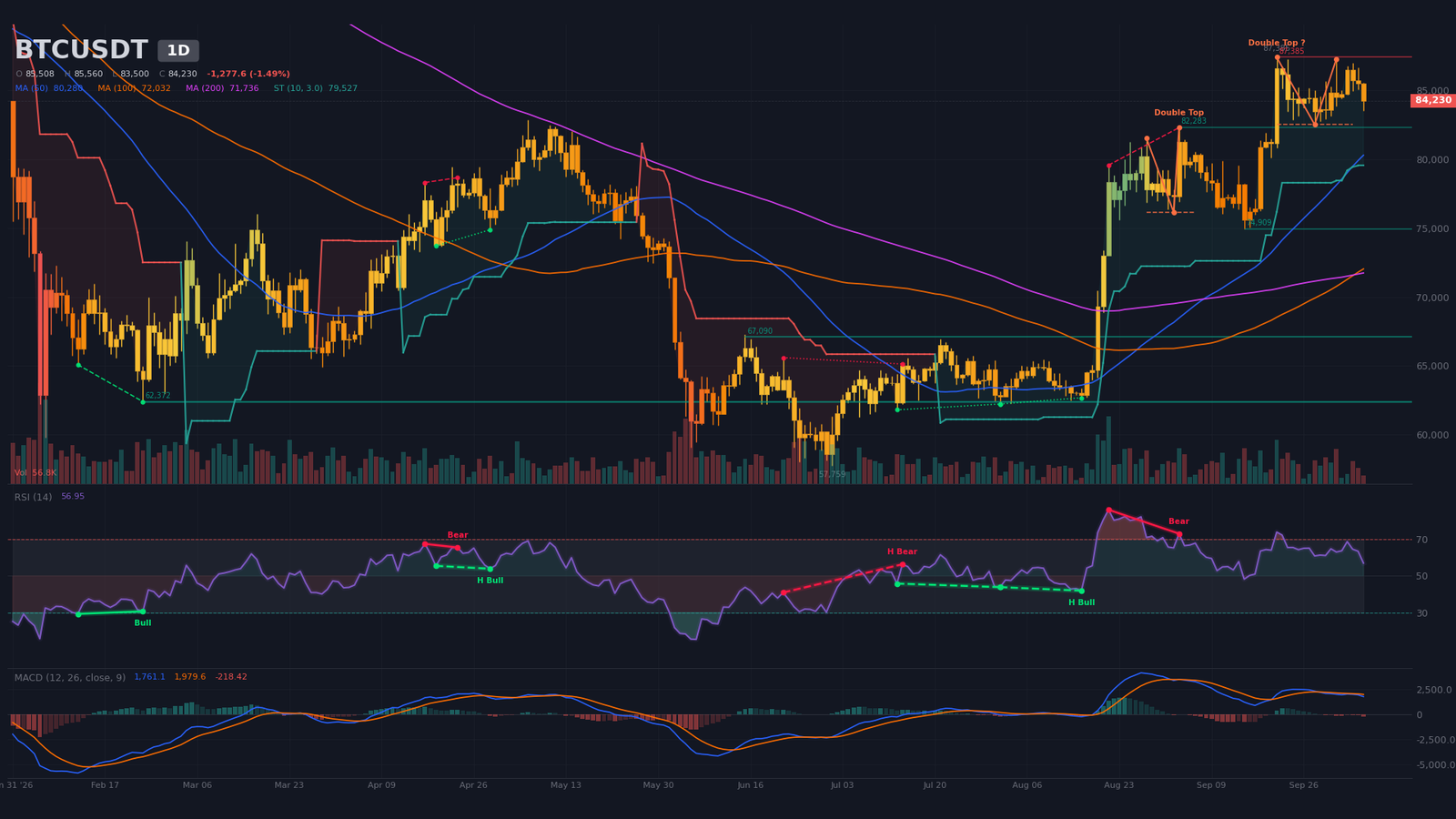This screenshot has width=1456, height=819.
Task: Click the Sep 26 date label
Action: [1303, 784]
